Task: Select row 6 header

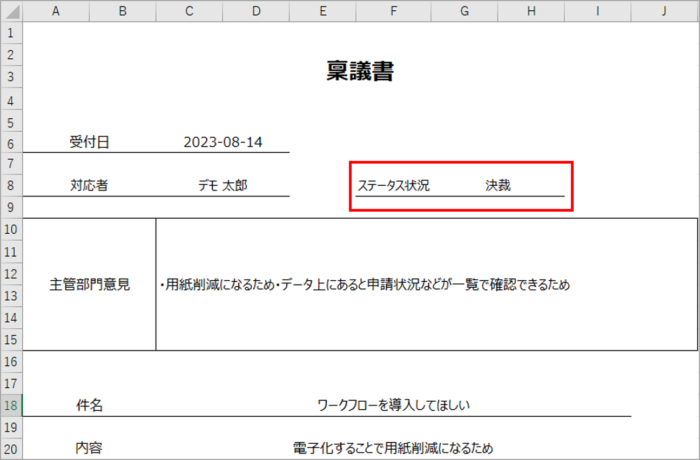Action: tap(11, 143)
